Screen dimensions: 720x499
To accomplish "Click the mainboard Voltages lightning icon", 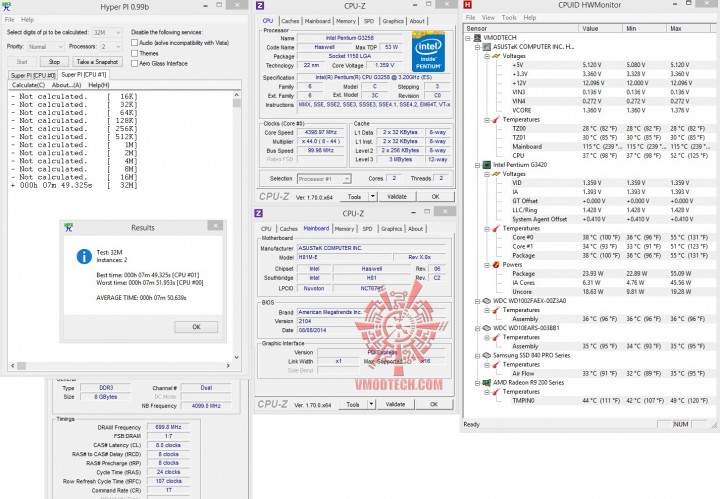I will [496, 56].
